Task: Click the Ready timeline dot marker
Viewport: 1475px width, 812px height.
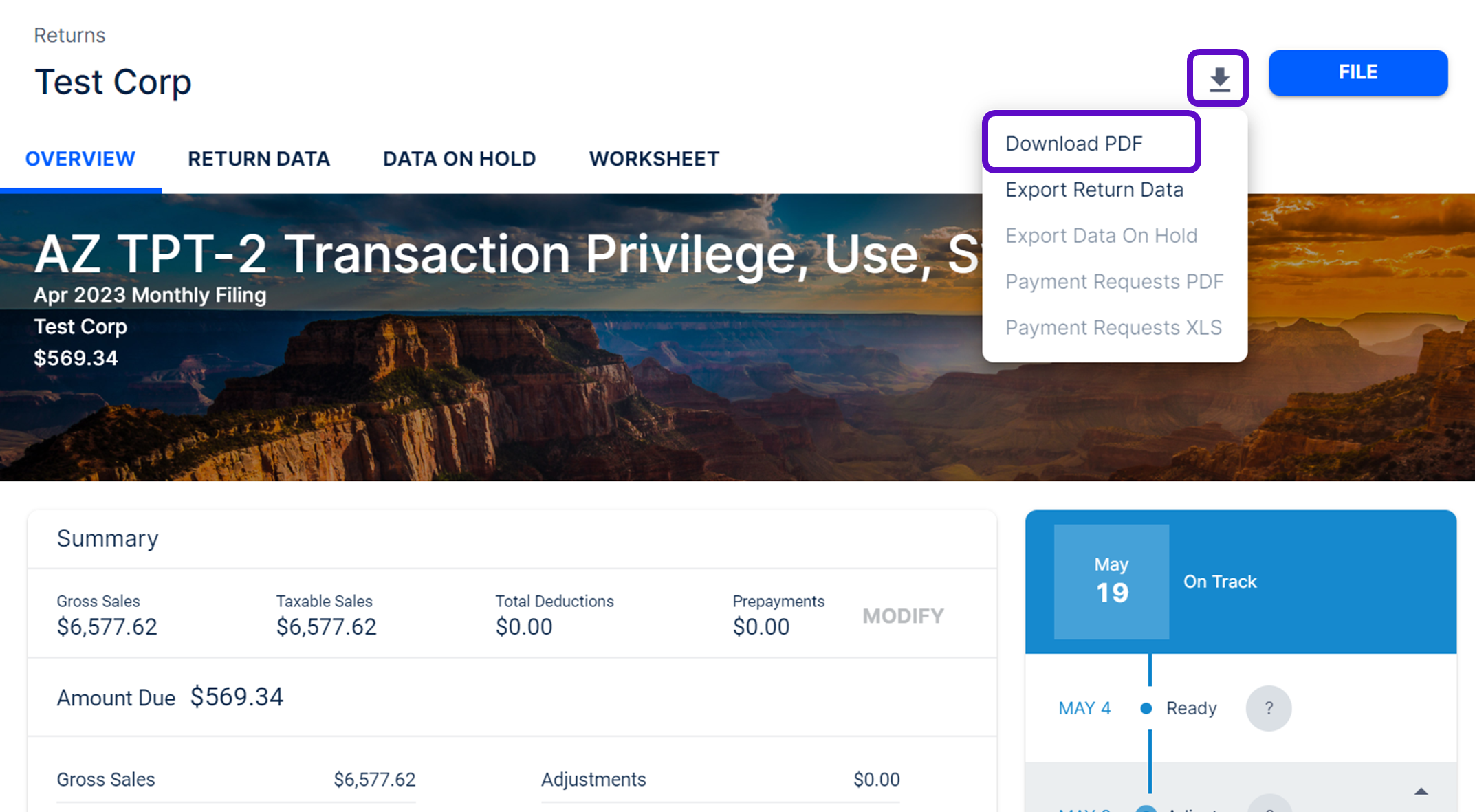Action: pos(1146,708)
